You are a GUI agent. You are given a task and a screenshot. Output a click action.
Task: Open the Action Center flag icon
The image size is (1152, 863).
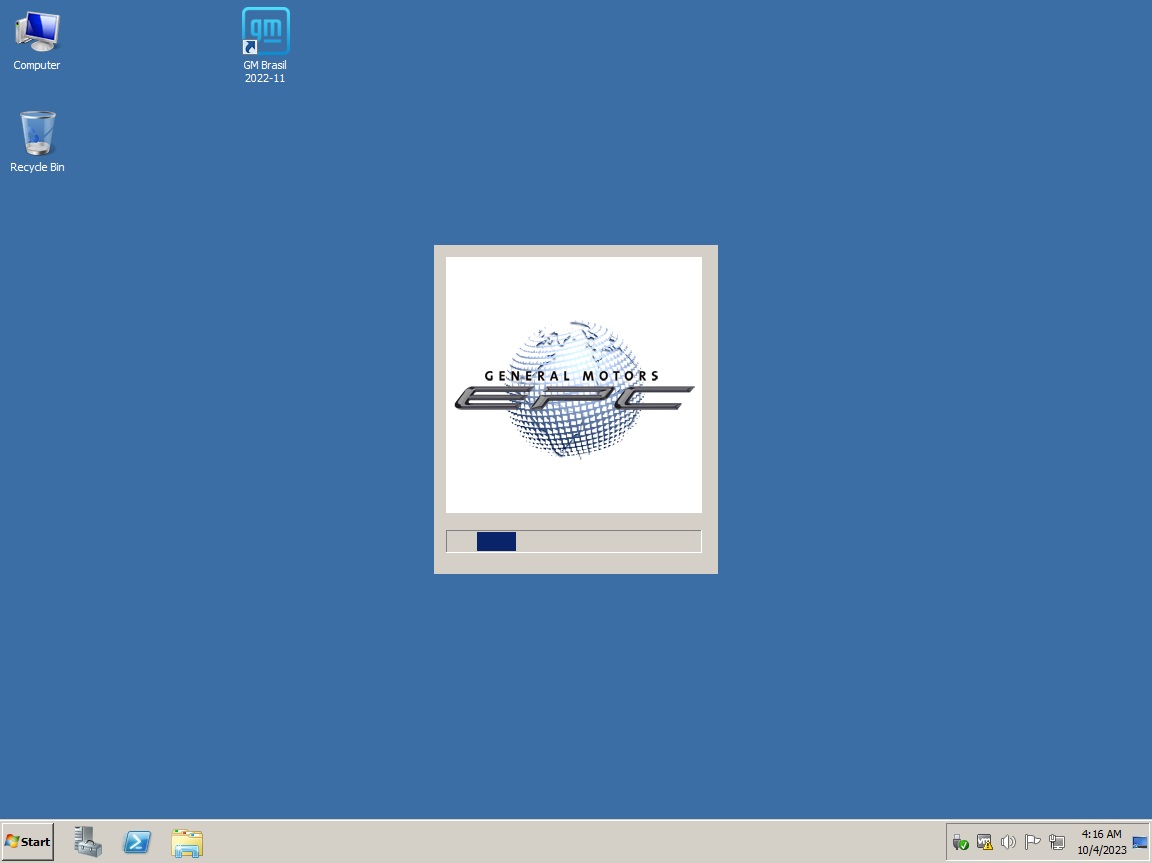click(1032, 842)
